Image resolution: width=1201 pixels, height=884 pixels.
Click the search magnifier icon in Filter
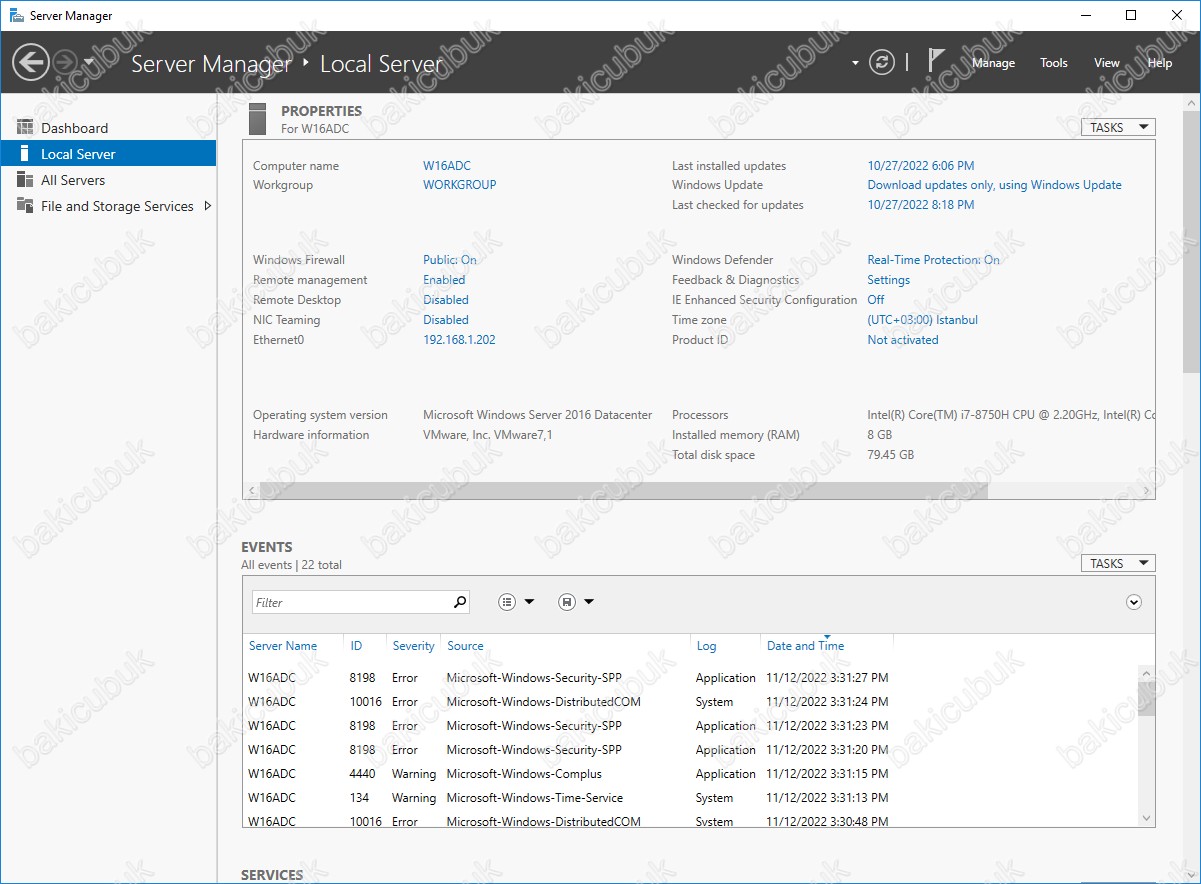tap(460, 602)
